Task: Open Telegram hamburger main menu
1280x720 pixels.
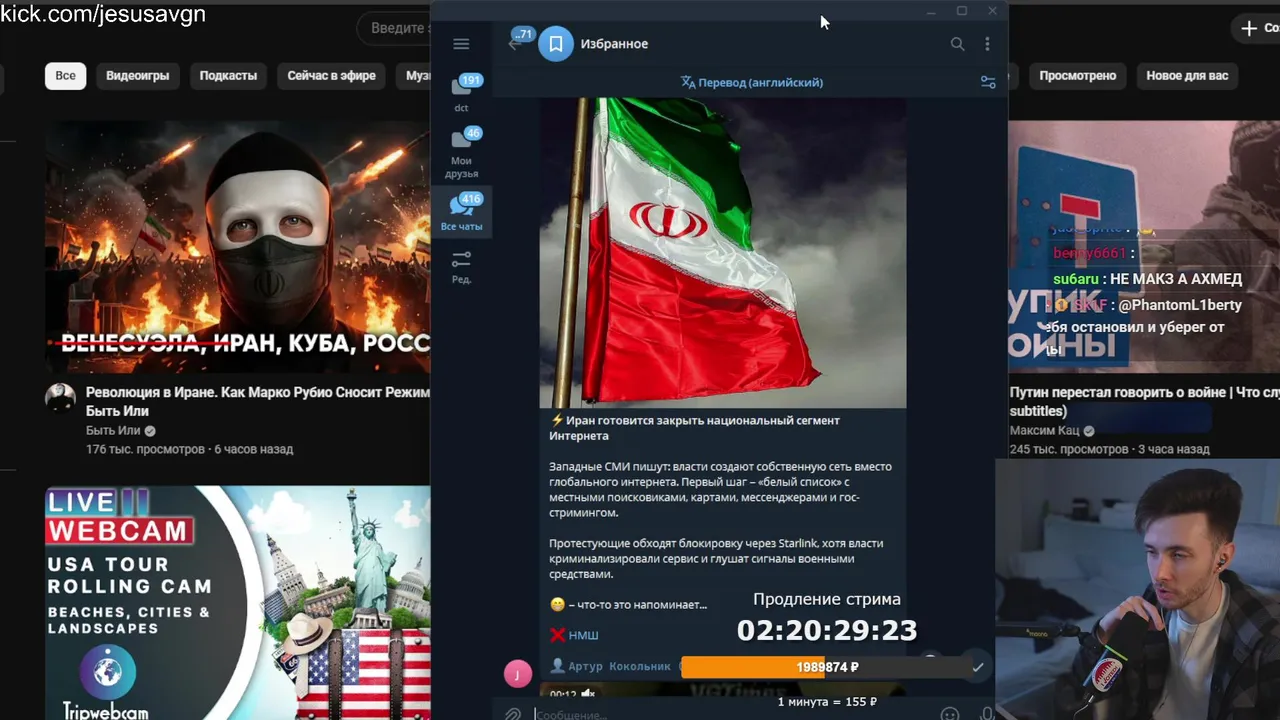Action: coord(461,44)
